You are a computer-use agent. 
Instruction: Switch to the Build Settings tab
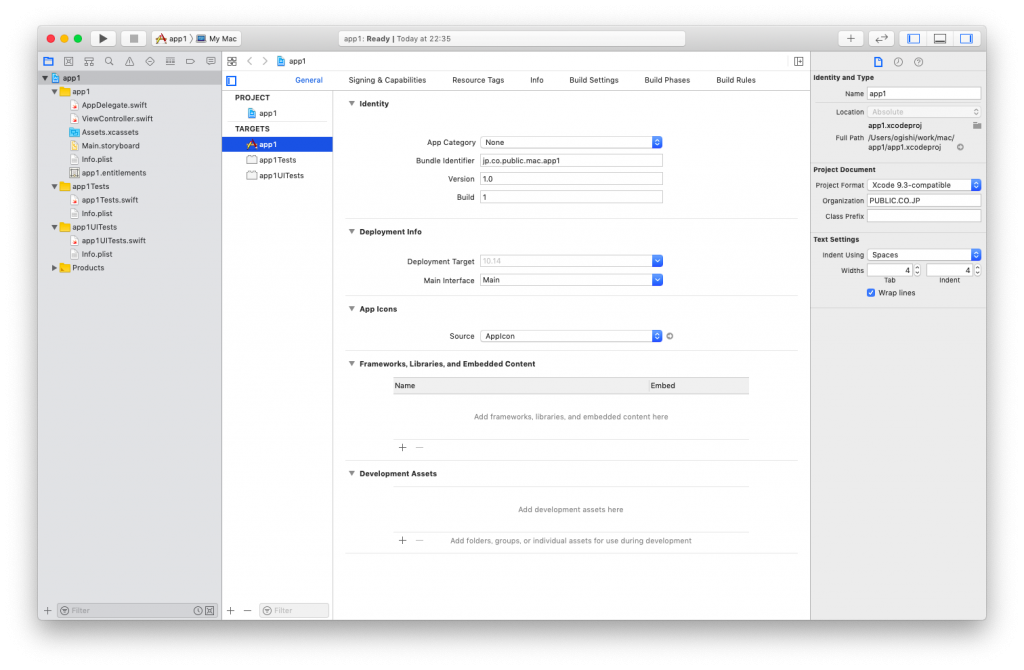[x=594, y=80]
